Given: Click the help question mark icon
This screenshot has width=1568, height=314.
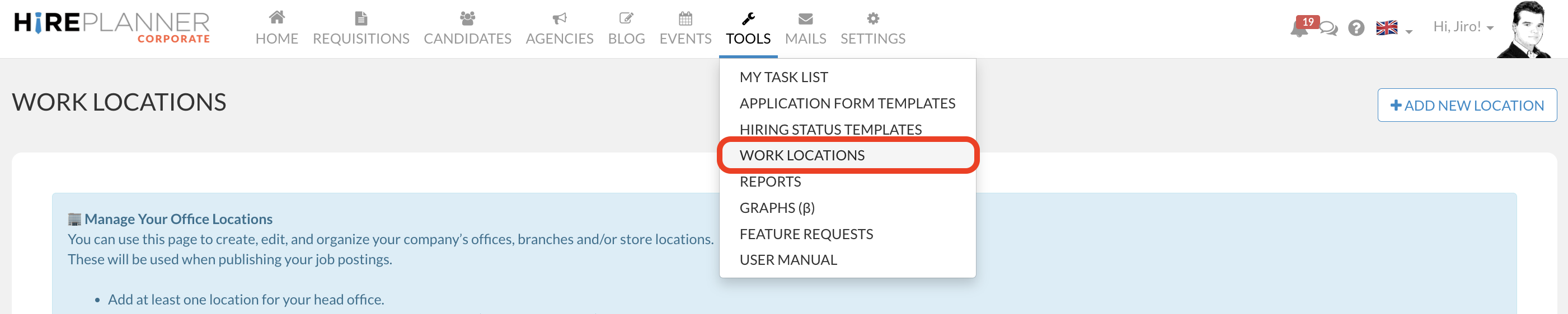Looking at the screenshot, I should coord(1356,28).
